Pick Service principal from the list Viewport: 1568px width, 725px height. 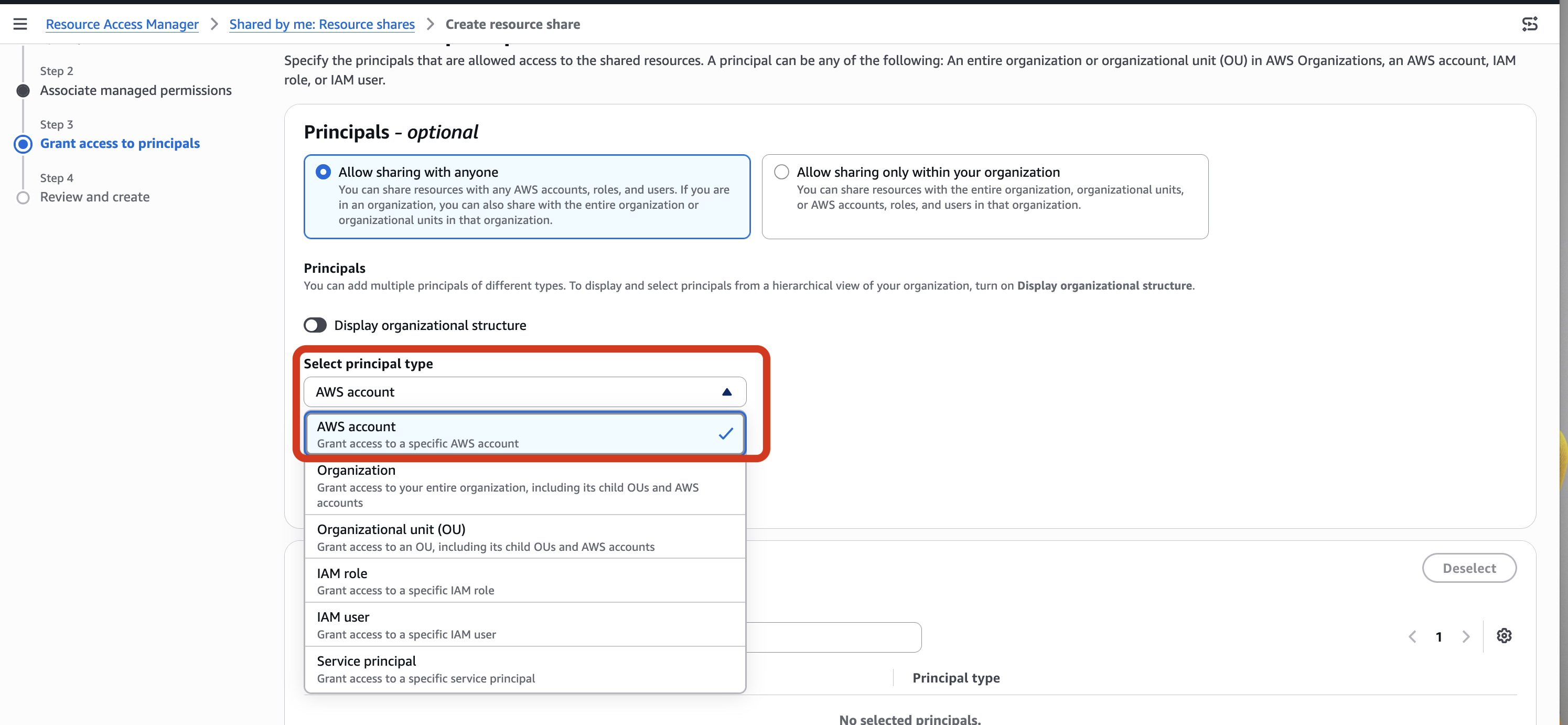(525, 669)
